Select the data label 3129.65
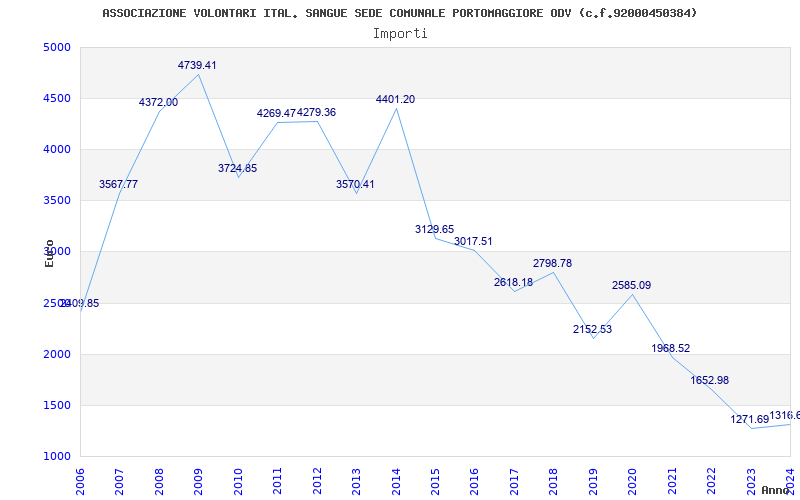Viewport: 800px width, 500px height. (434, 229)
